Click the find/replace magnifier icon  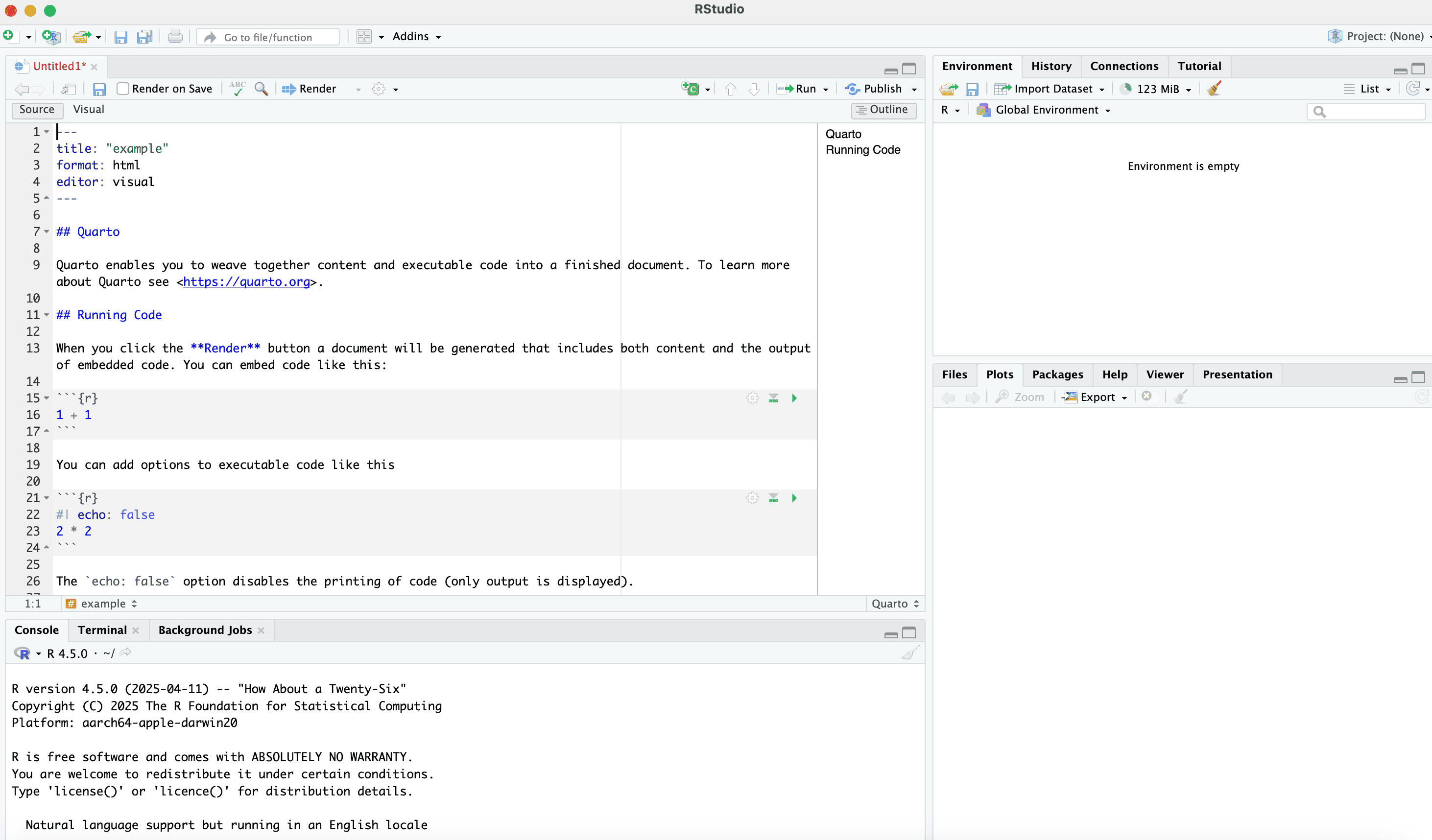click(261, 89)
